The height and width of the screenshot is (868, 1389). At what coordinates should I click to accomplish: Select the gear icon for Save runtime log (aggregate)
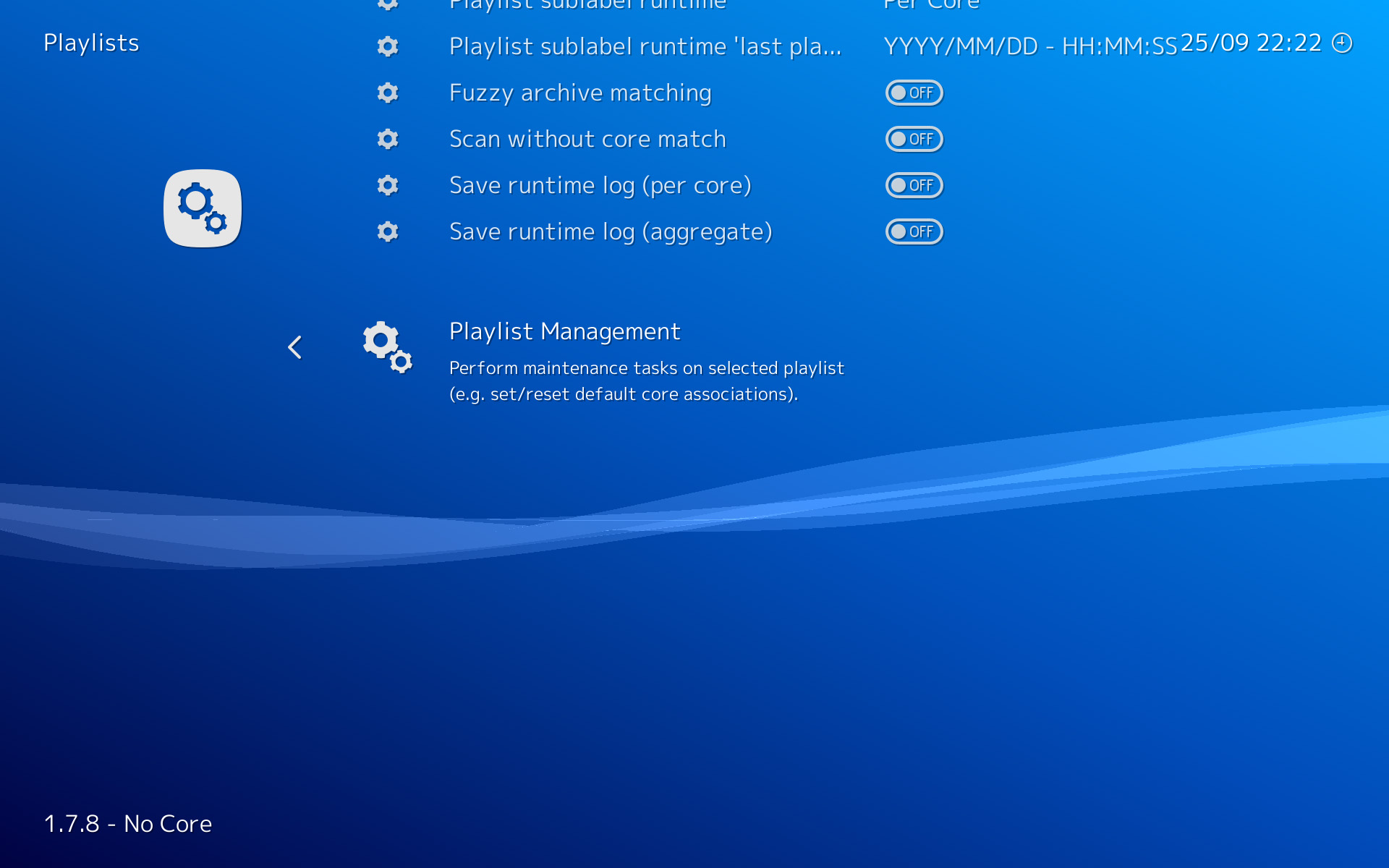(x=388, y=231)
